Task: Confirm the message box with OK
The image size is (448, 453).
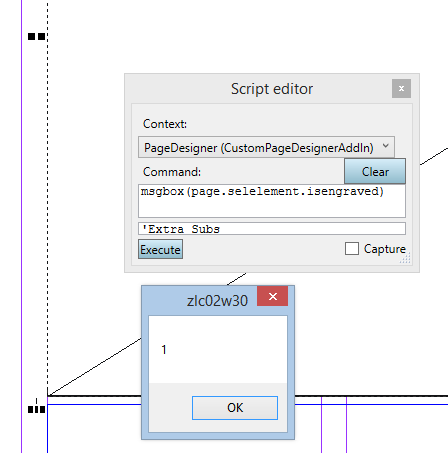Action: pos(235,408)
